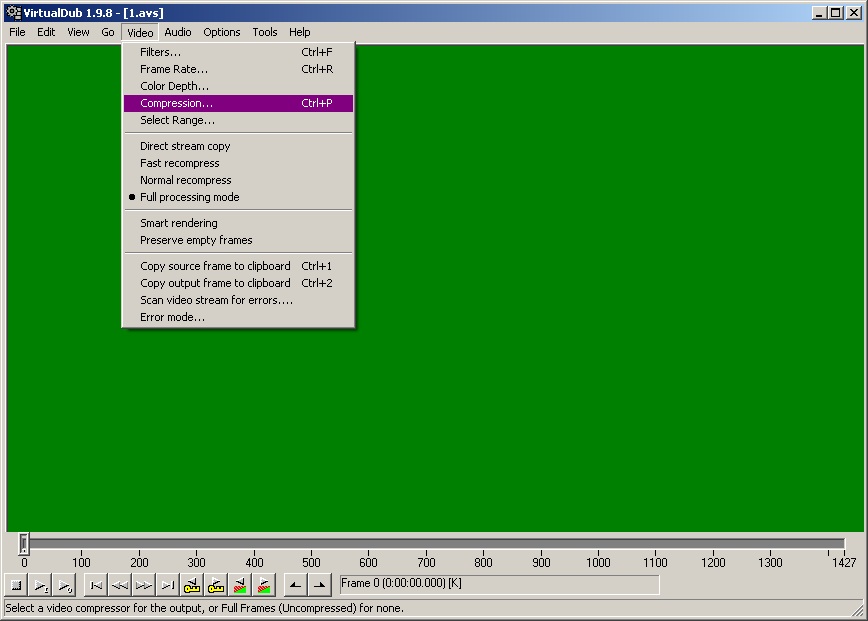Click the timeline slider thumb
Screen dimensions: 868x621
(24, 544)
